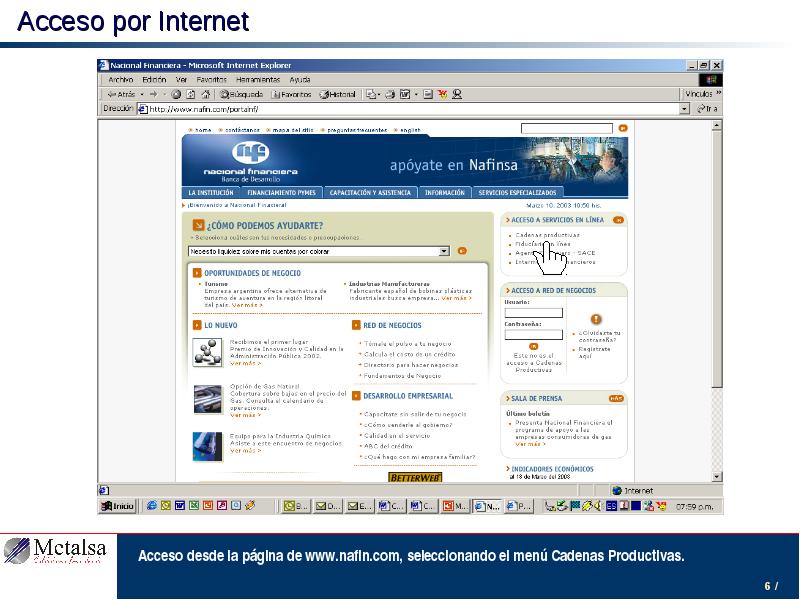Refresh the page in IE toolbar

[191, 94]
